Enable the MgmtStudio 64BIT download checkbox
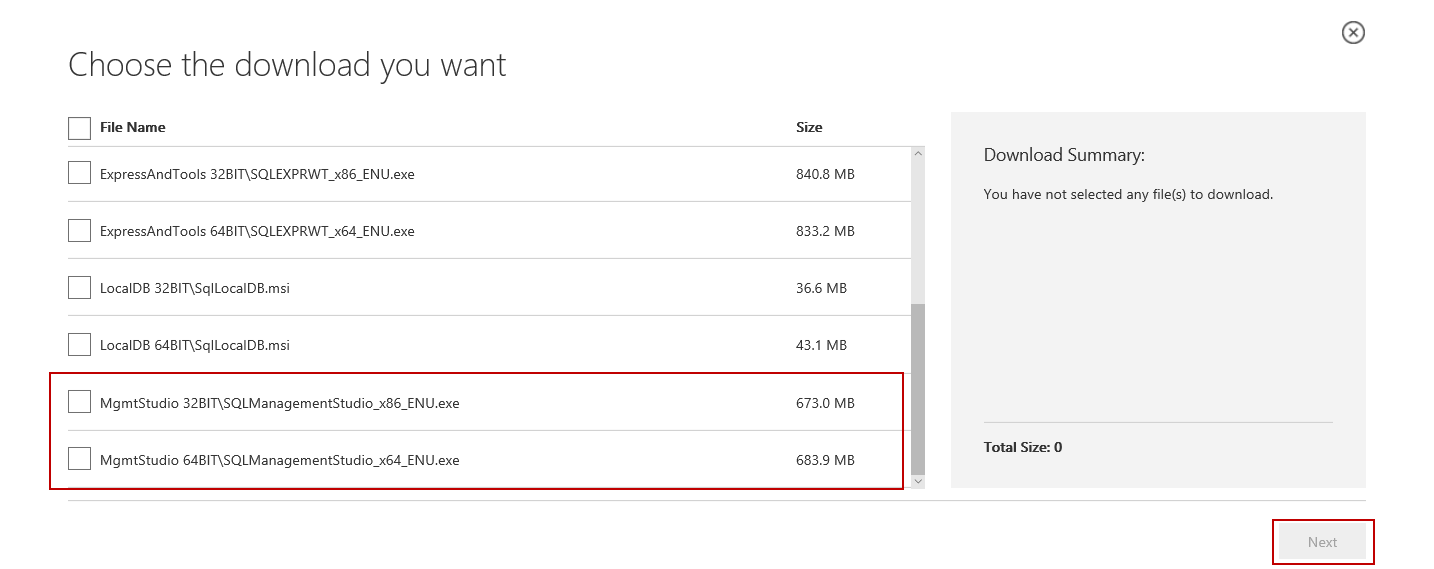The image size is (1434, 569). (79, 459)
